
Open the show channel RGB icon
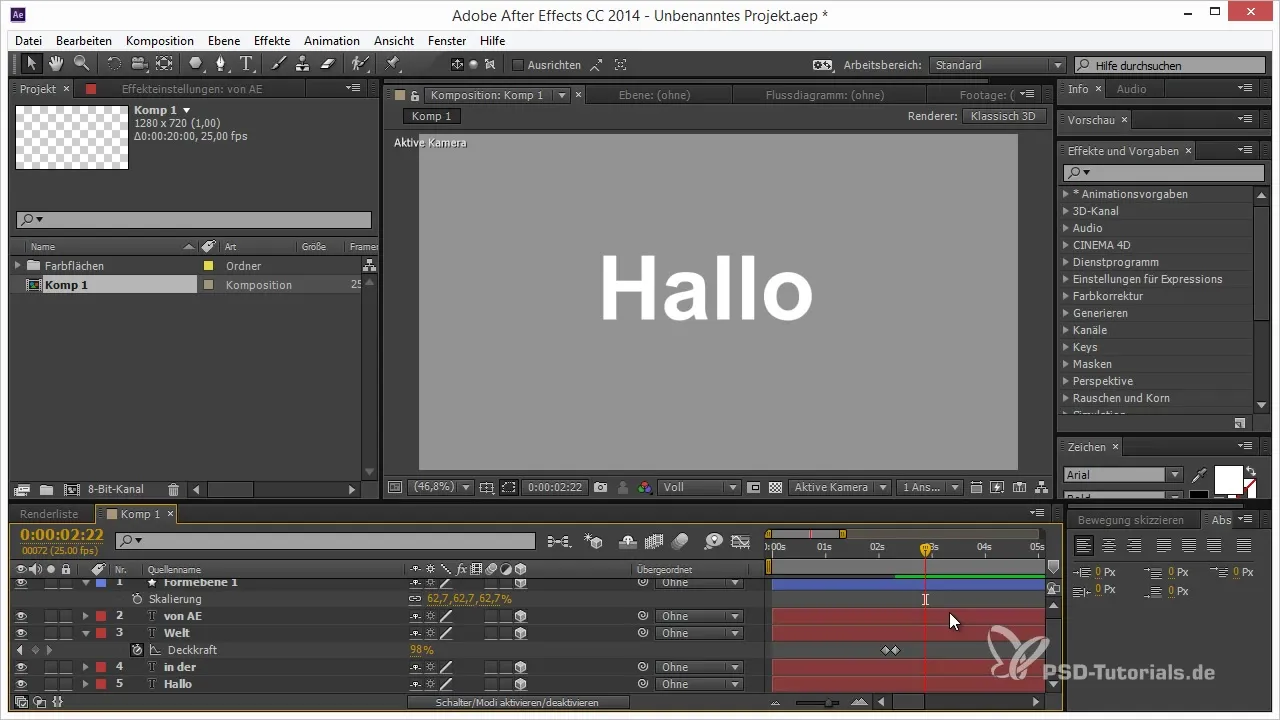tap(645, 487)
